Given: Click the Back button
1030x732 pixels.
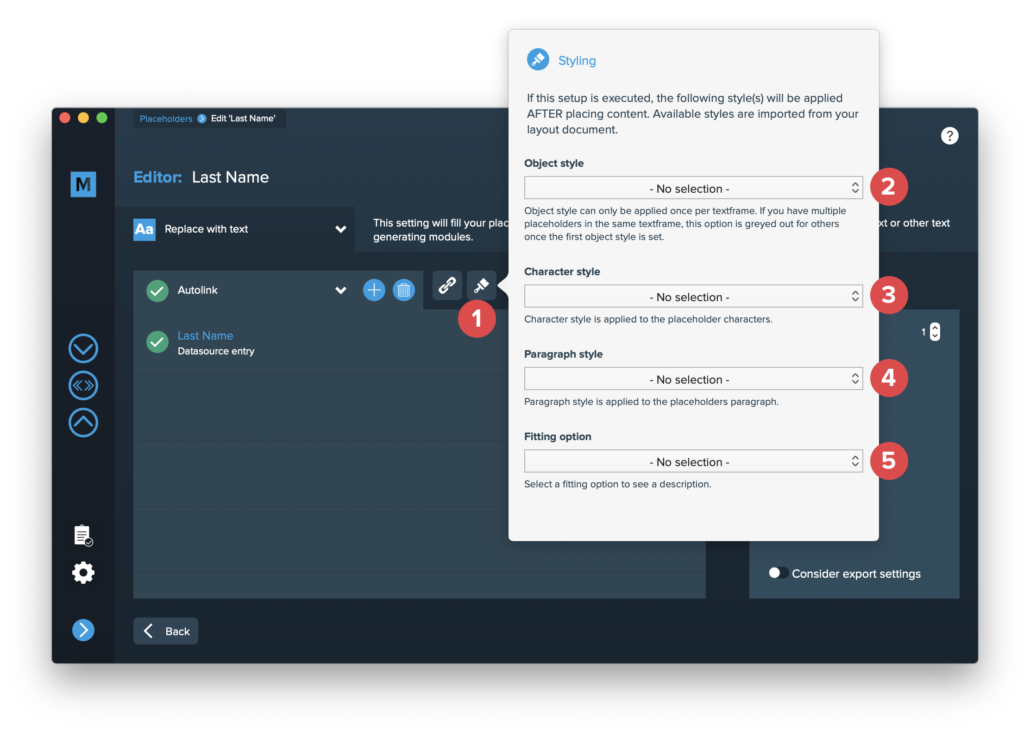Looking at the screenshot, I should (x=166, y=631).
